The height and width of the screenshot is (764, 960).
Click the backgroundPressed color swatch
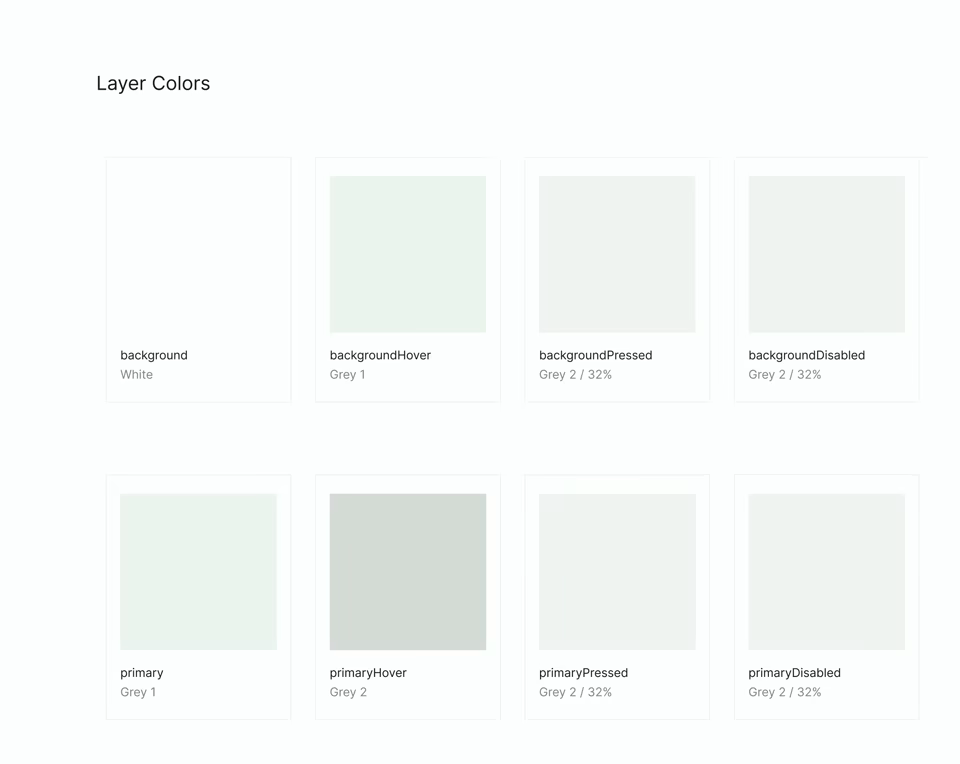point(617,254)
